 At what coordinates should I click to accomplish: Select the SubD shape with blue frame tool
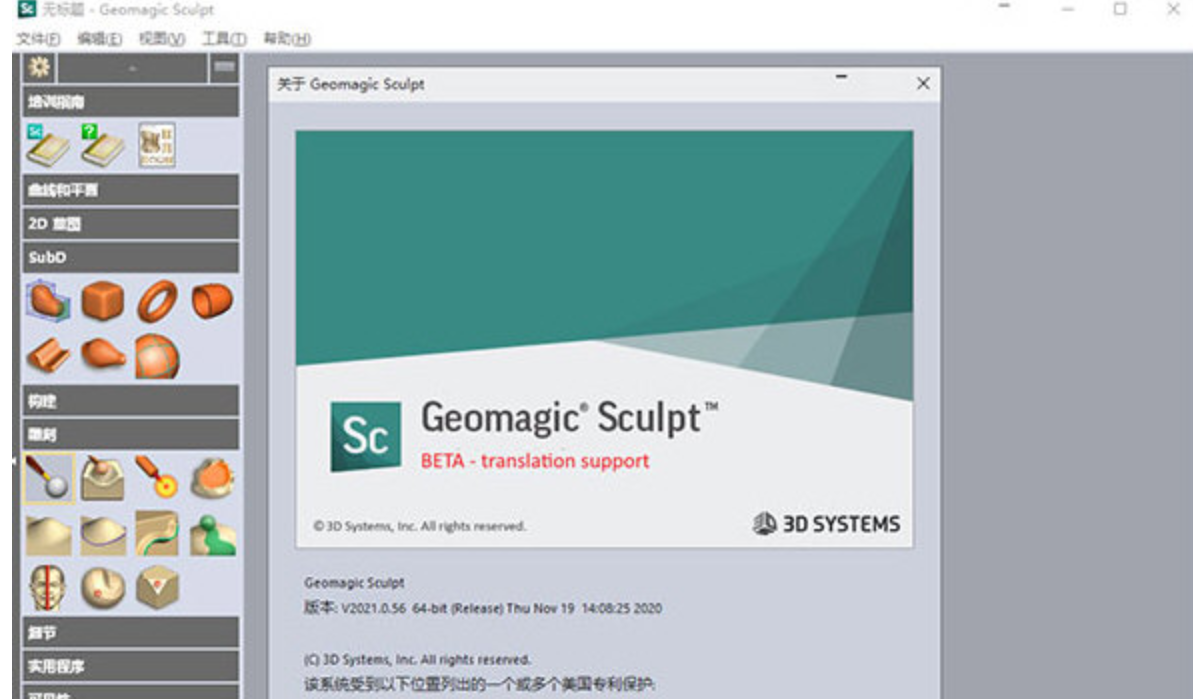48,301
